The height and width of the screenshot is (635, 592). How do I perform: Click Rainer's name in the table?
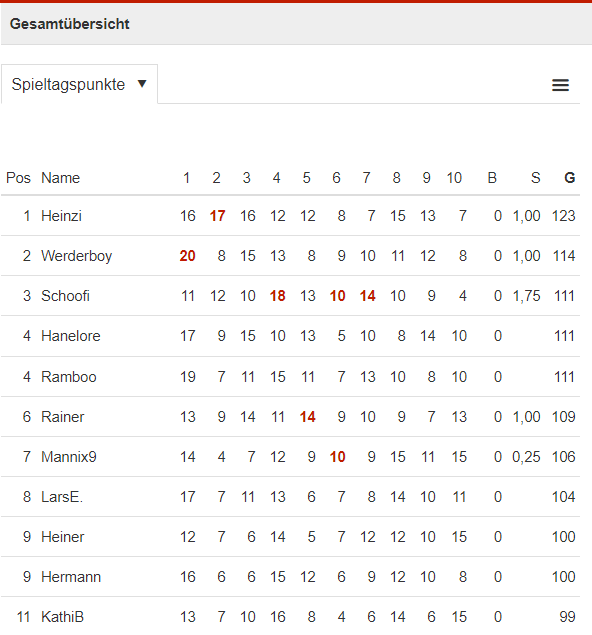(63, 417)
